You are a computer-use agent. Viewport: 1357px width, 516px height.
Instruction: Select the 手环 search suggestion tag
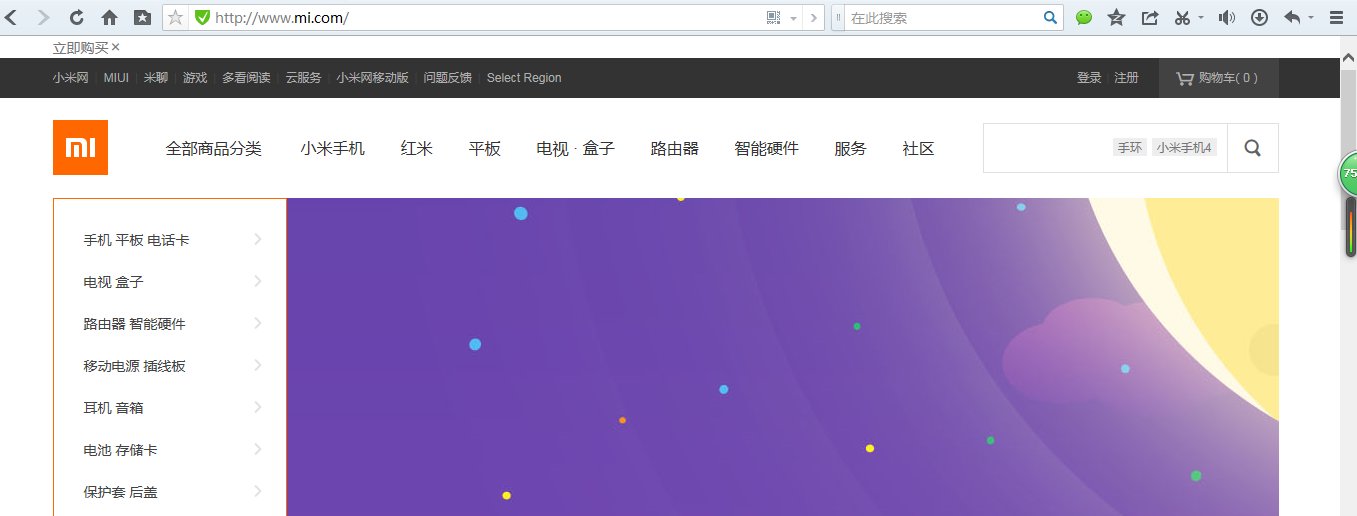[x=1130, y=148]
